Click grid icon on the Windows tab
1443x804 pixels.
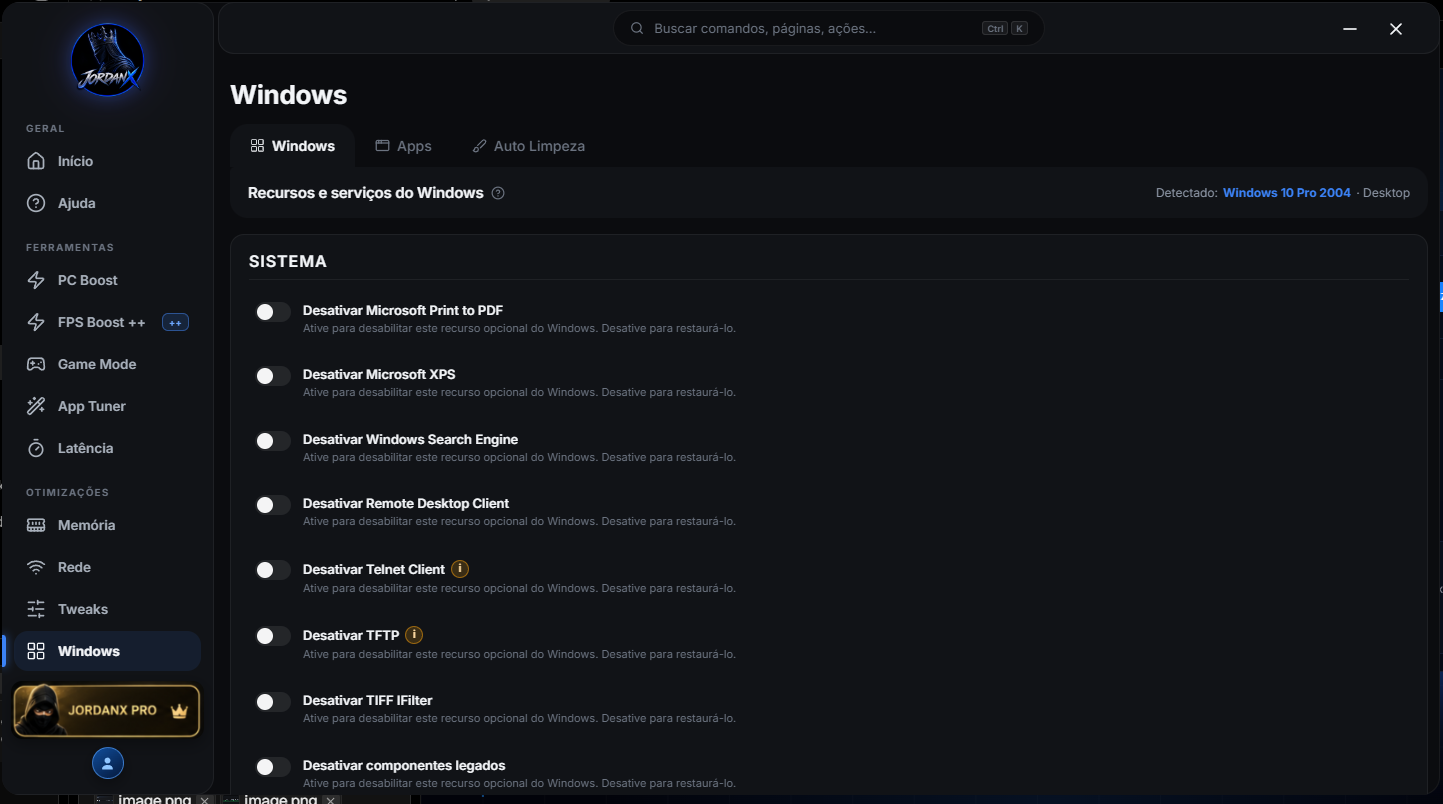257,146
